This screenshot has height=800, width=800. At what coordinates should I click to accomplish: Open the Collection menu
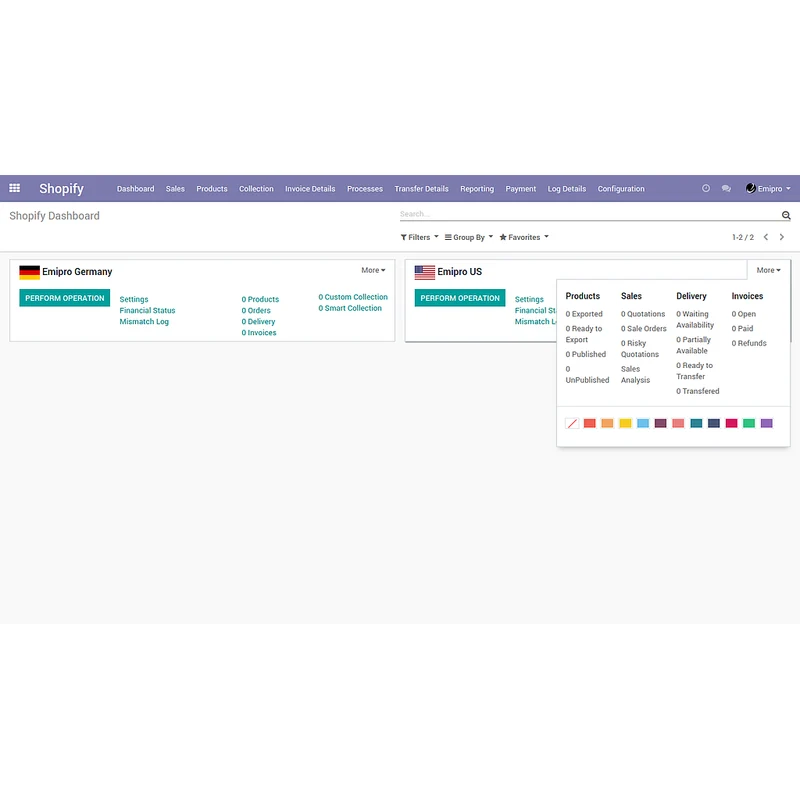pos(256,189)
